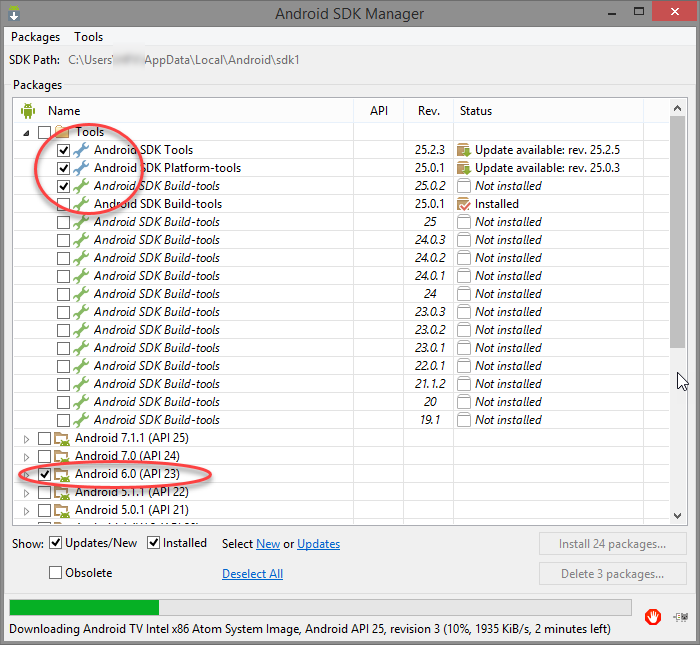
Task: Open the Packages menu
Action: pyautogui.click(x=35, y=37)
